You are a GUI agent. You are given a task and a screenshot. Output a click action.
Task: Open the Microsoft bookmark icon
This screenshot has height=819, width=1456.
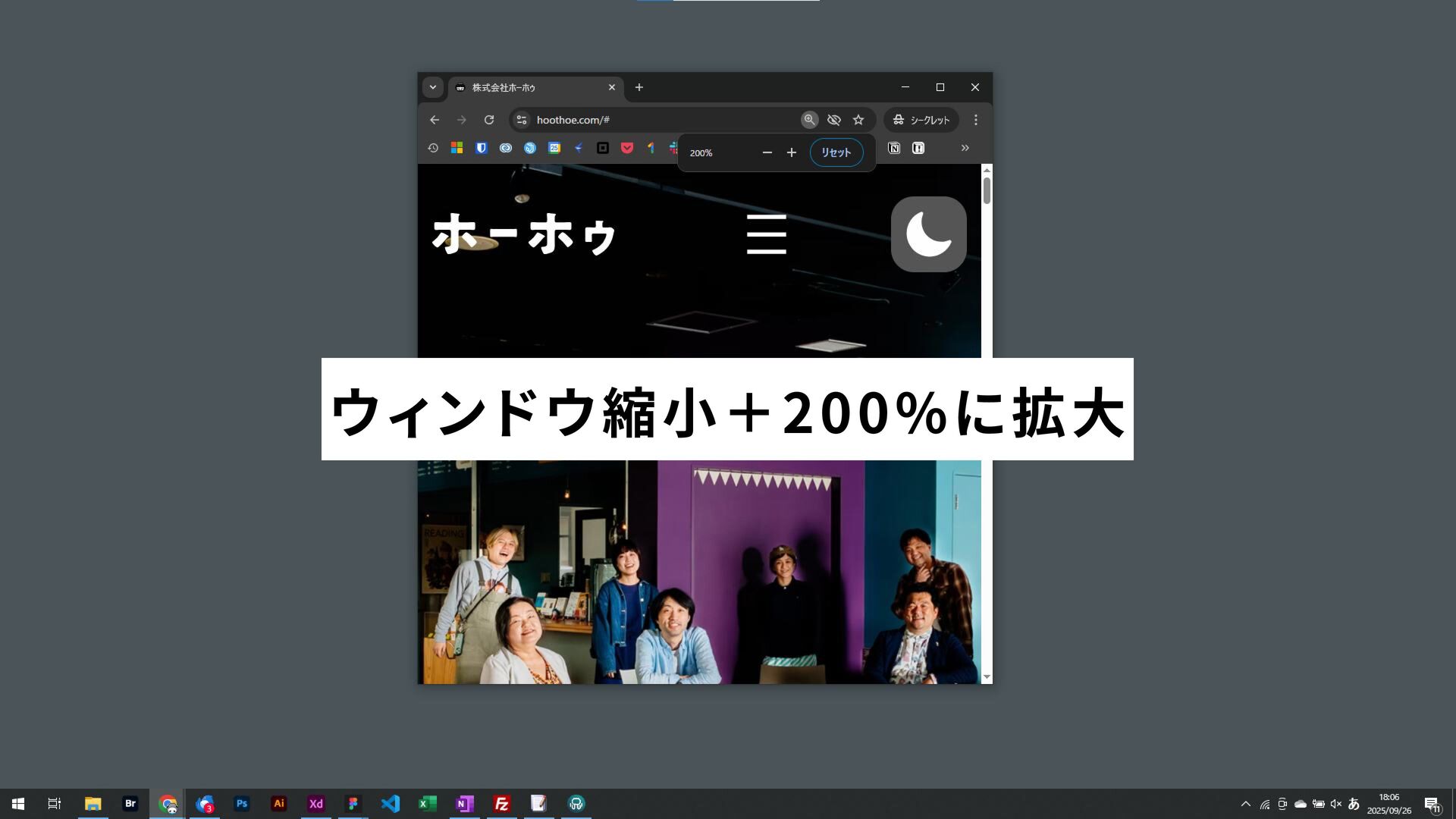click(457, 148)
